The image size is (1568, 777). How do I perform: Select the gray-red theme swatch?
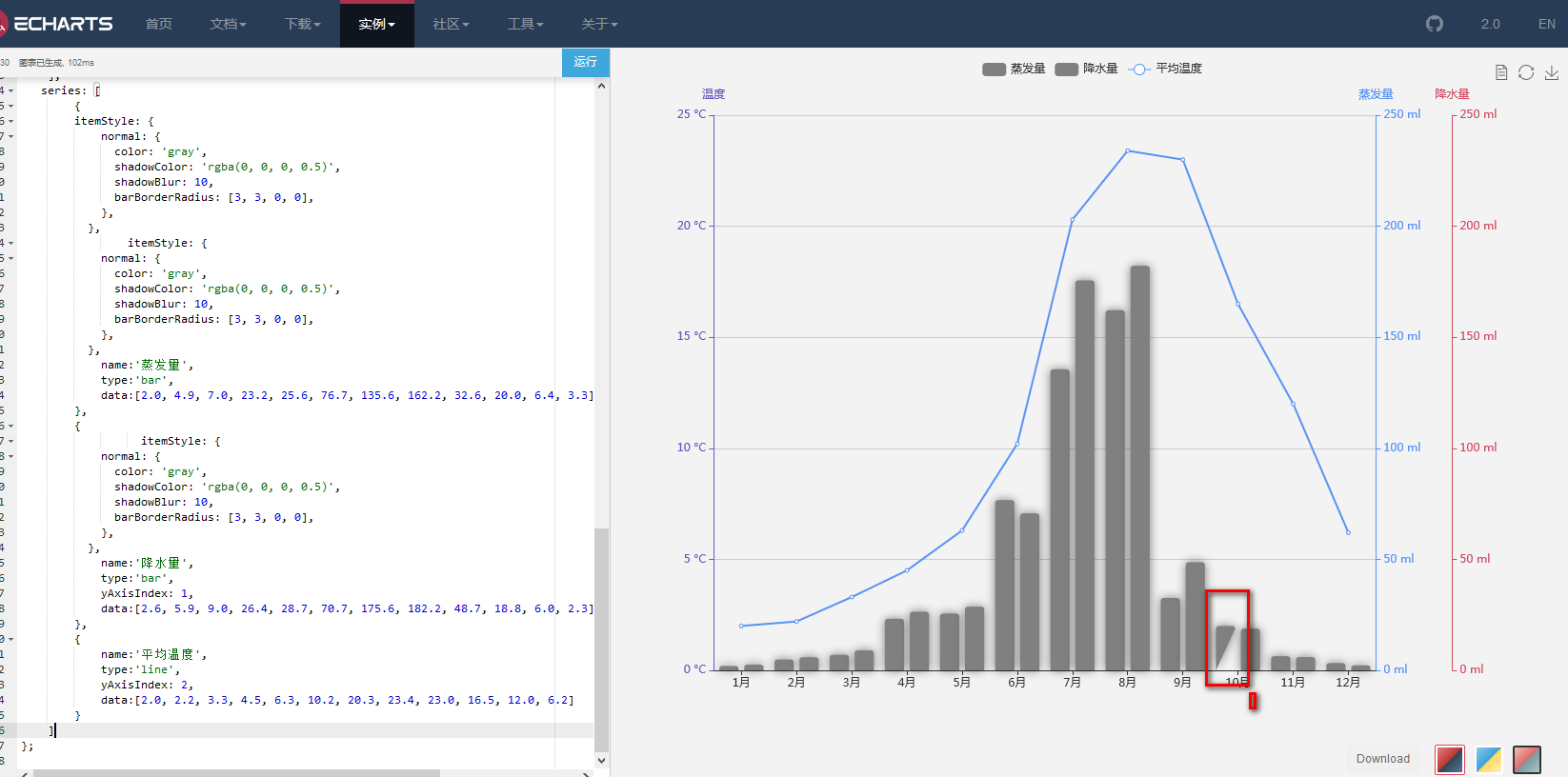[1527, 759]
